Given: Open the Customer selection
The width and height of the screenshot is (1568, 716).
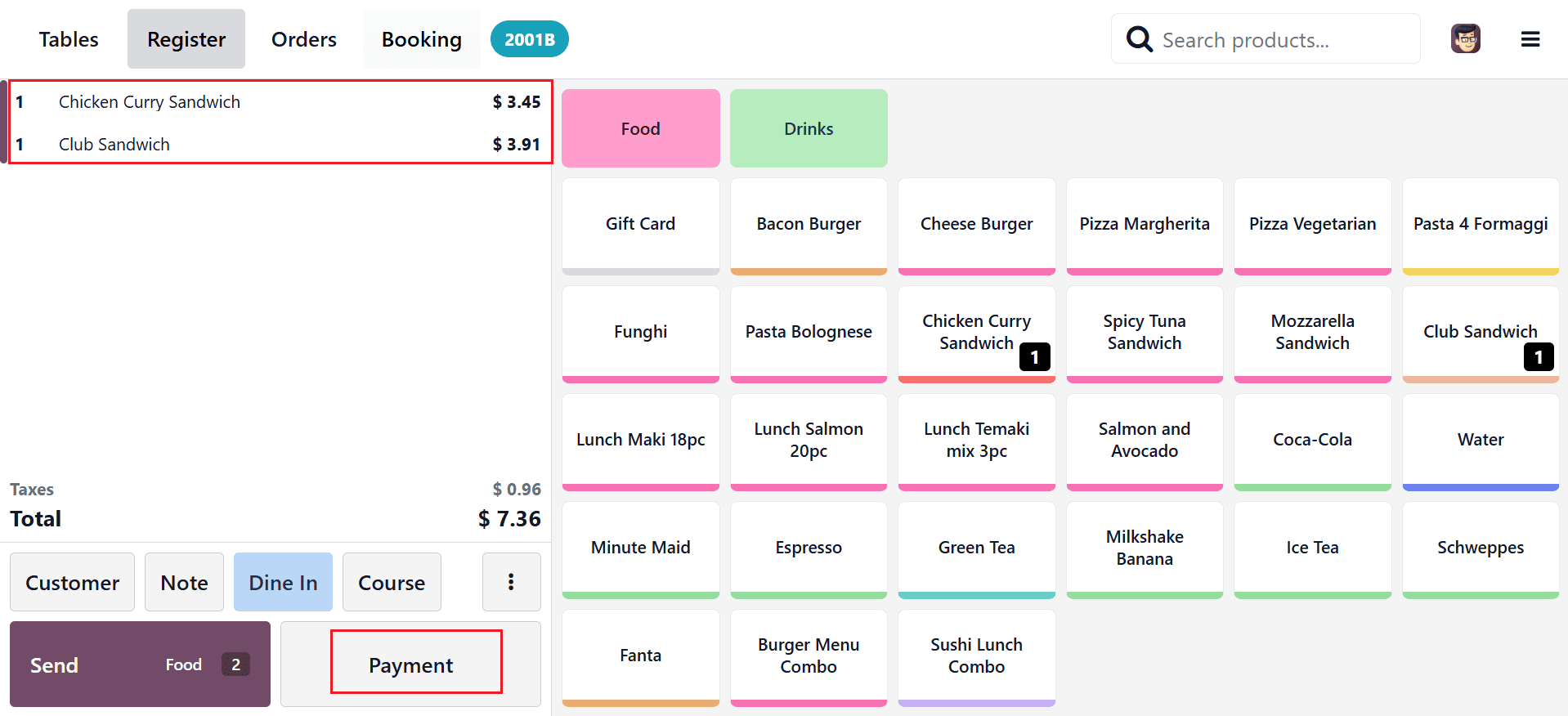Looking at the screenshot, I should pyautogui.click(x=71, y=582).
